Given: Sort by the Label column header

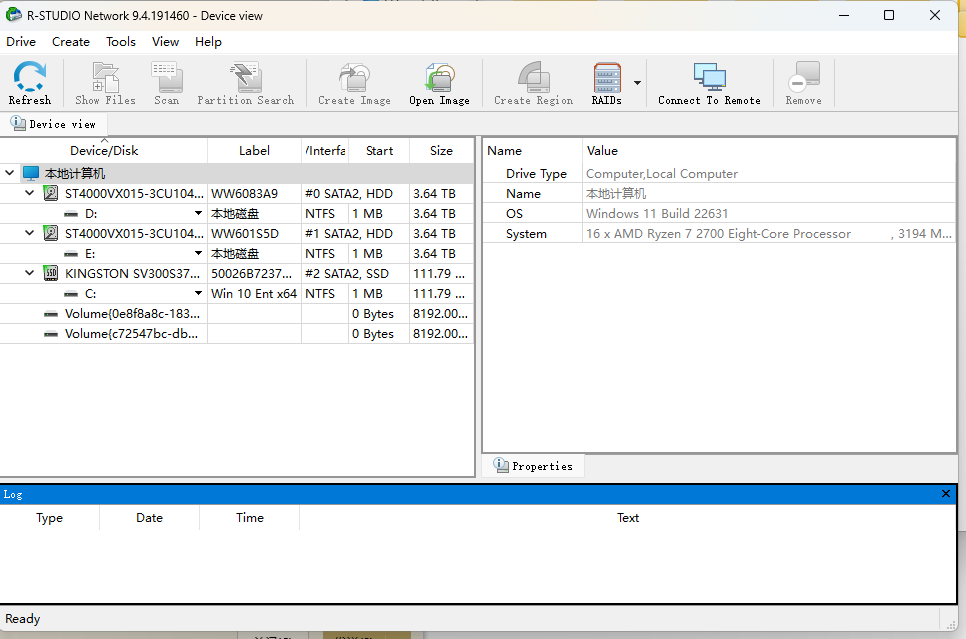Looking at the screenshot, I should (254, 150).
